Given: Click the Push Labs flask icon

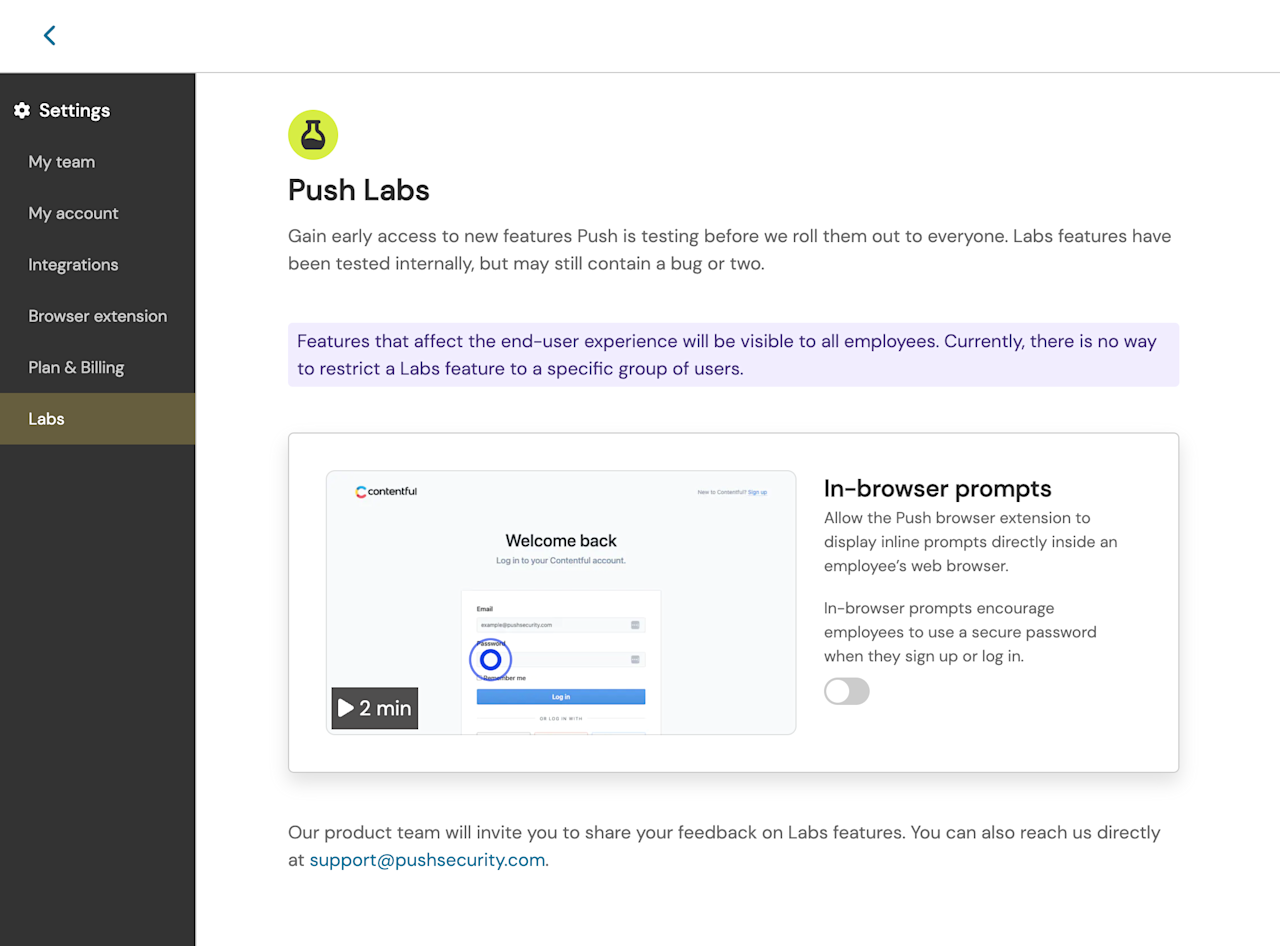Looking at the screenshot, I should click(313, 134).
